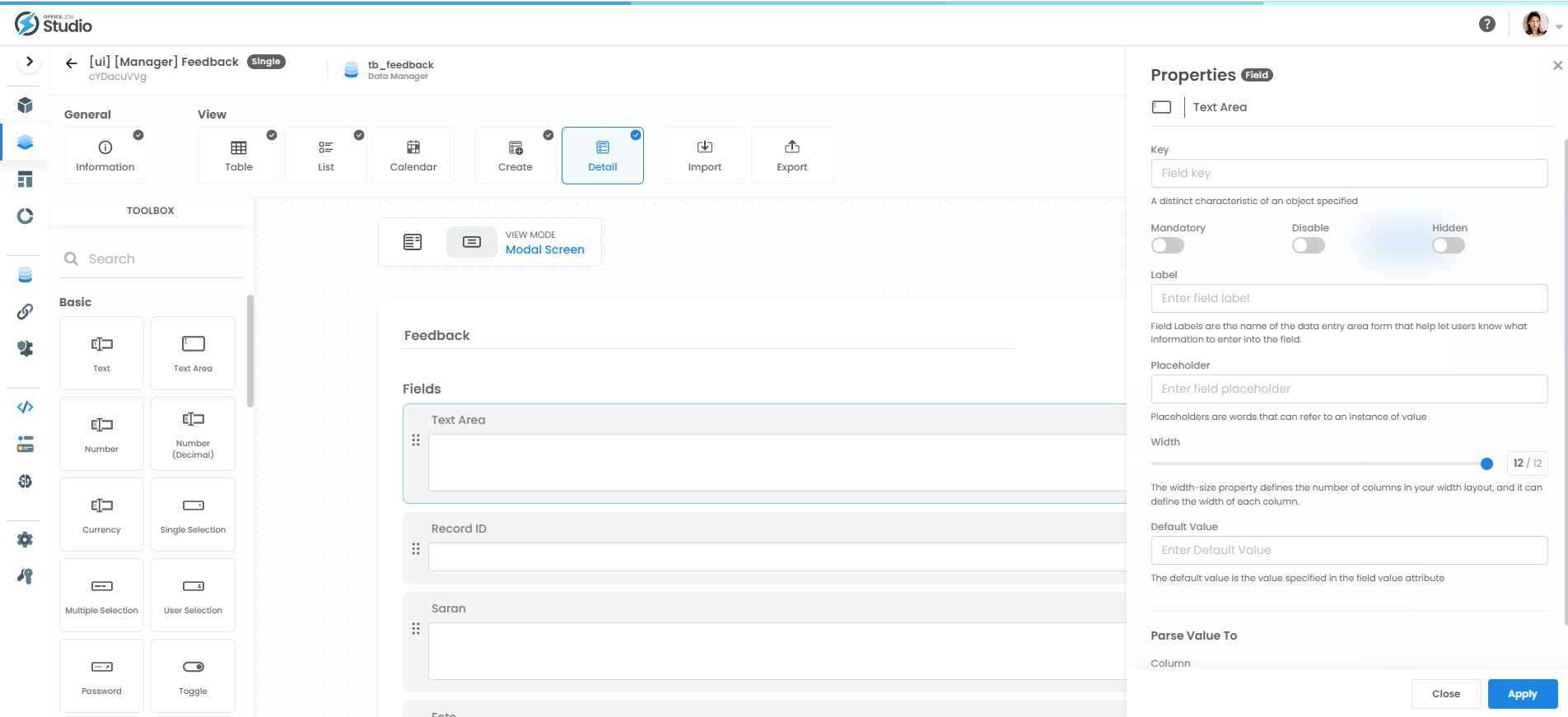The height and width of the screenshot is (717, 1568).
Task: Click the Field key input
Action: pyautogui.click(x=1349, y=173)
